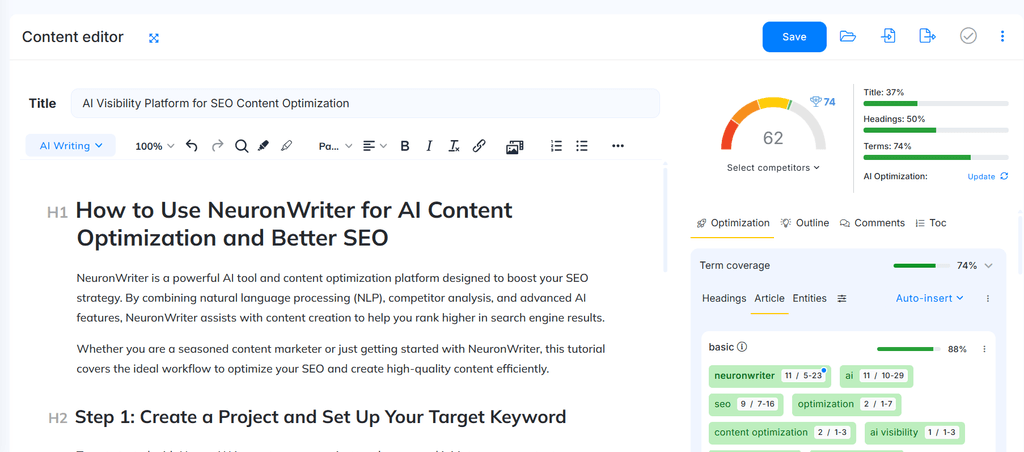Image resolution: width=1024 pixels, height=452 pixels.
Task: Open the top-right three-dot options menu
Action: tap(1002, 37)
